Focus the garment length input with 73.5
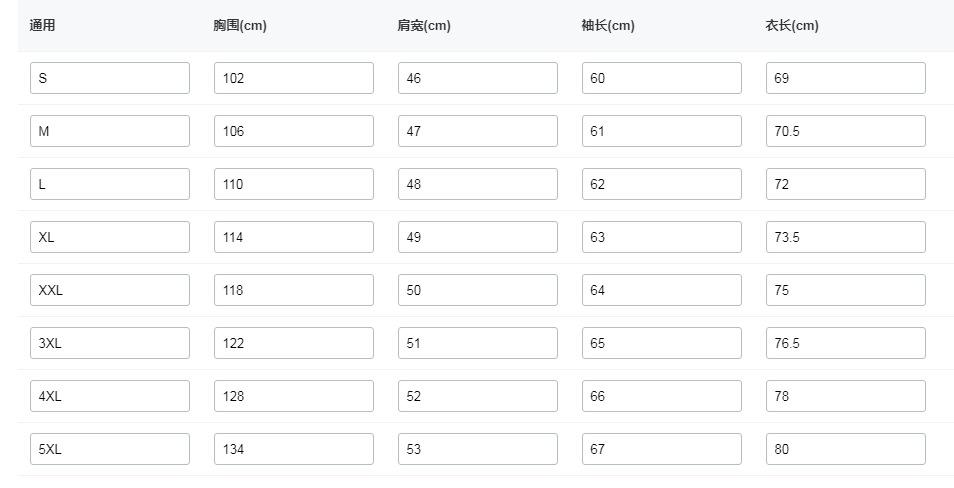 (846, 237)
